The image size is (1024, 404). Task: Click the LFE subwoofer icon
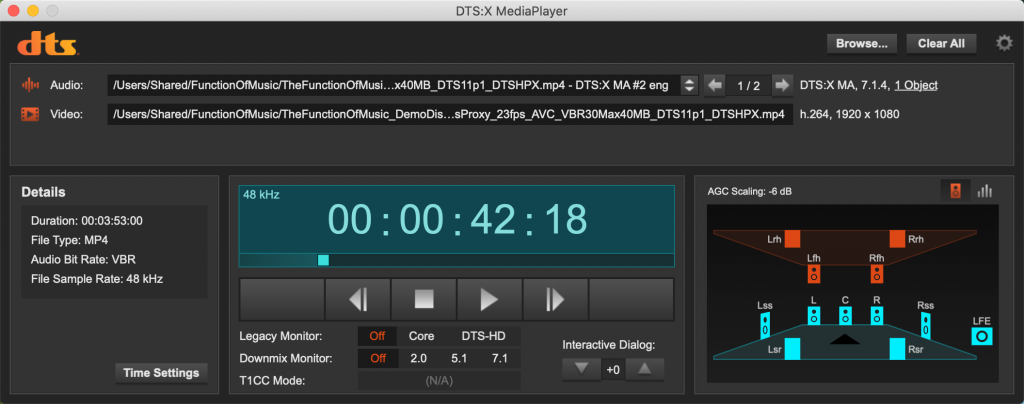pos(982,337)
